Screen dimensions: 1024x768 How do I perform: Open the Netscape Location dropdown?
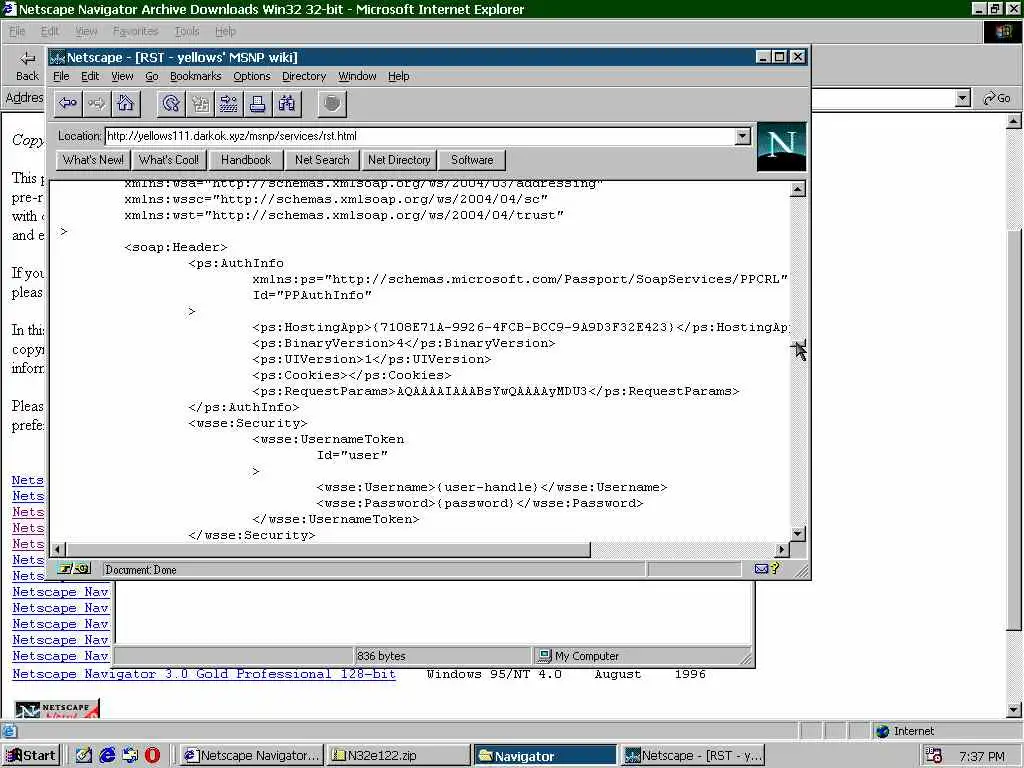point(742,136)
